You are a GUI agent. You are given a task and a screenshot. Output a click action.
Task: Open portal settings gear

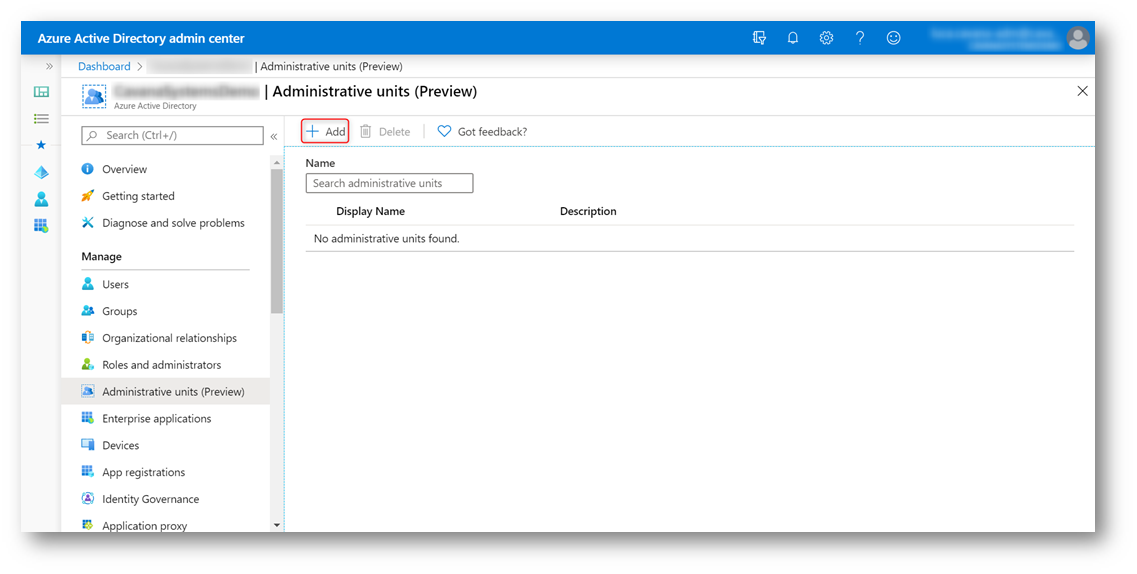[826, 38]
